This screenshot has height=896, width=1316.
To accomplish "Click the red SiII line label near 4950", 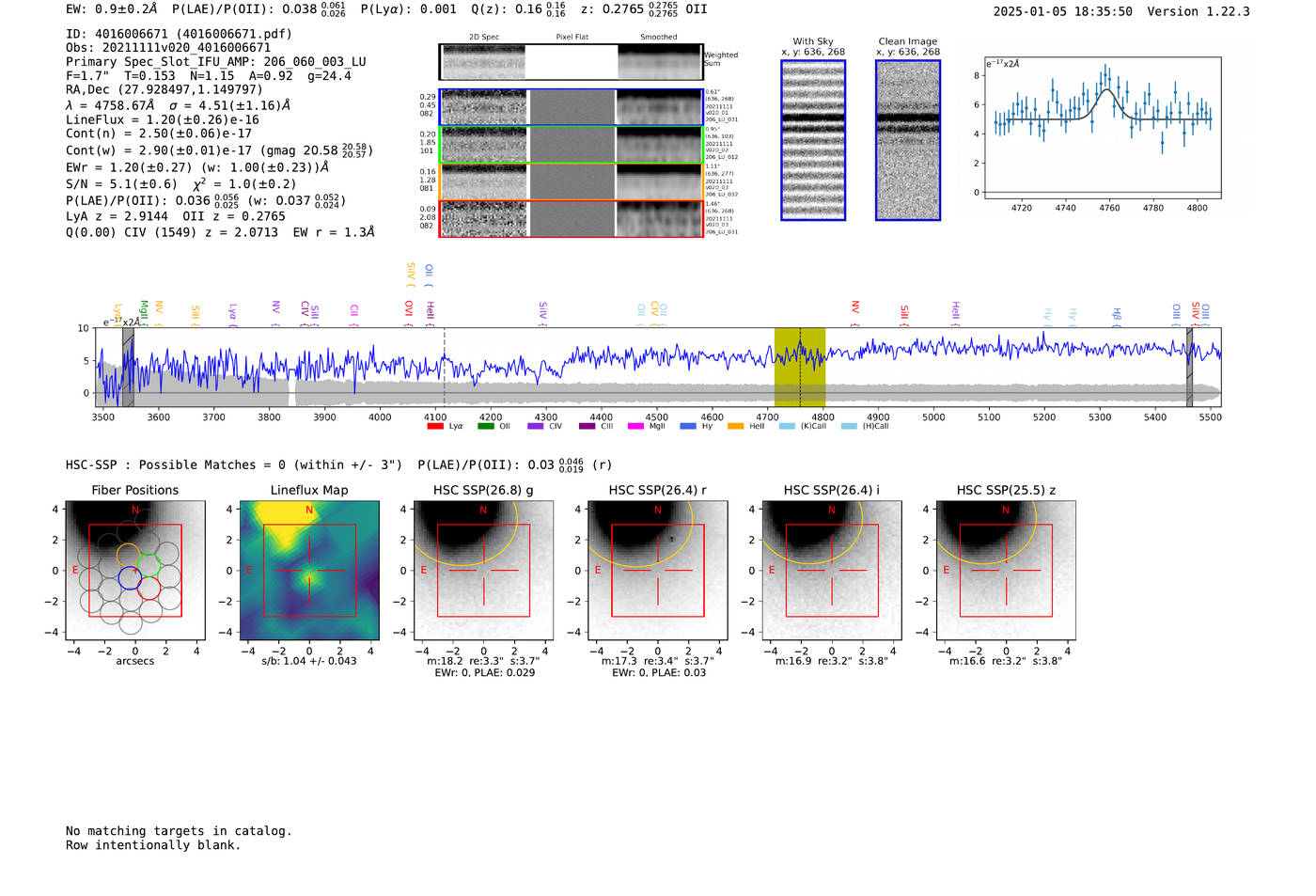I will coord(904,313).
